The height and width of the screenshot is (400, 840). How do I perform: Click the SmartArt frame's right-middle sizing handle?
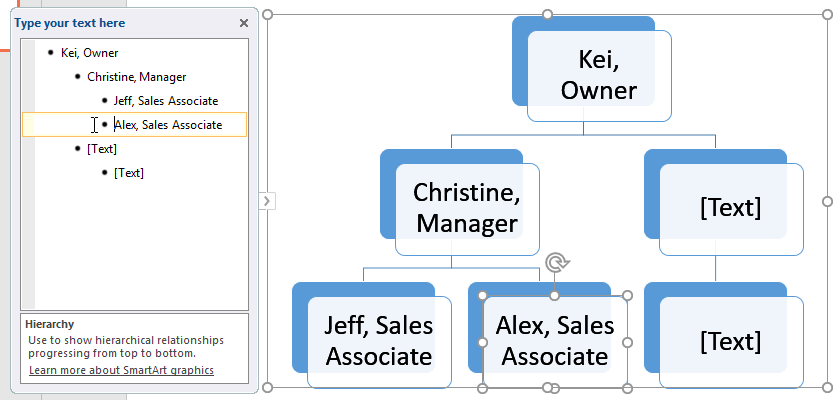click(827, 201)
